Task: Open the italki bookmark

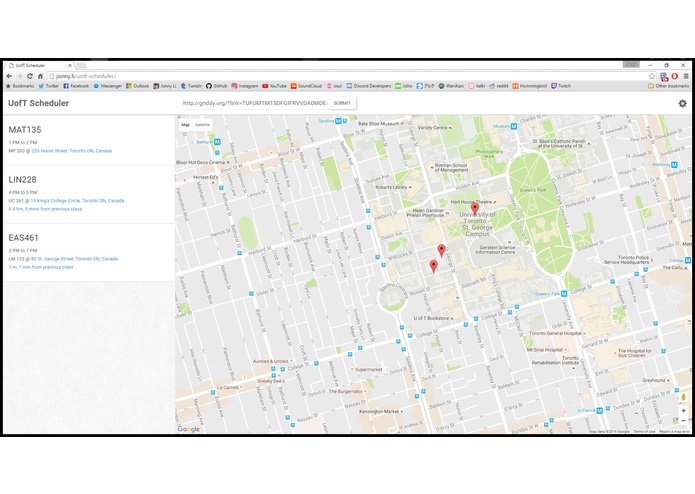Action: pos(477,86)
